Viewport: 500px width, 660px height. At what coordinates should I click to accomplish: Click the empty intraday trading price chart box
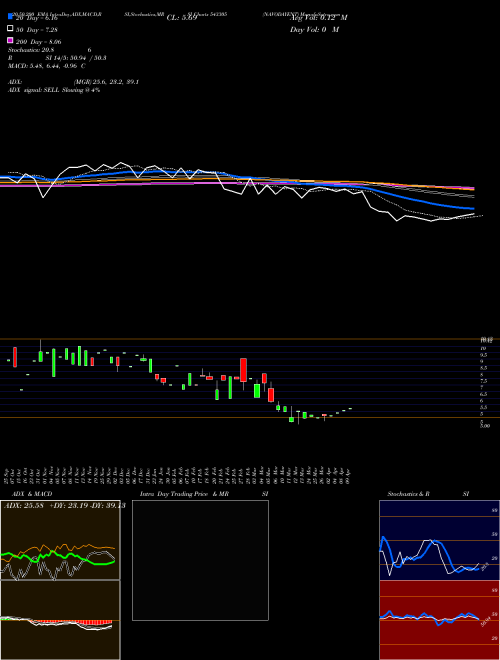pos(200,560)
